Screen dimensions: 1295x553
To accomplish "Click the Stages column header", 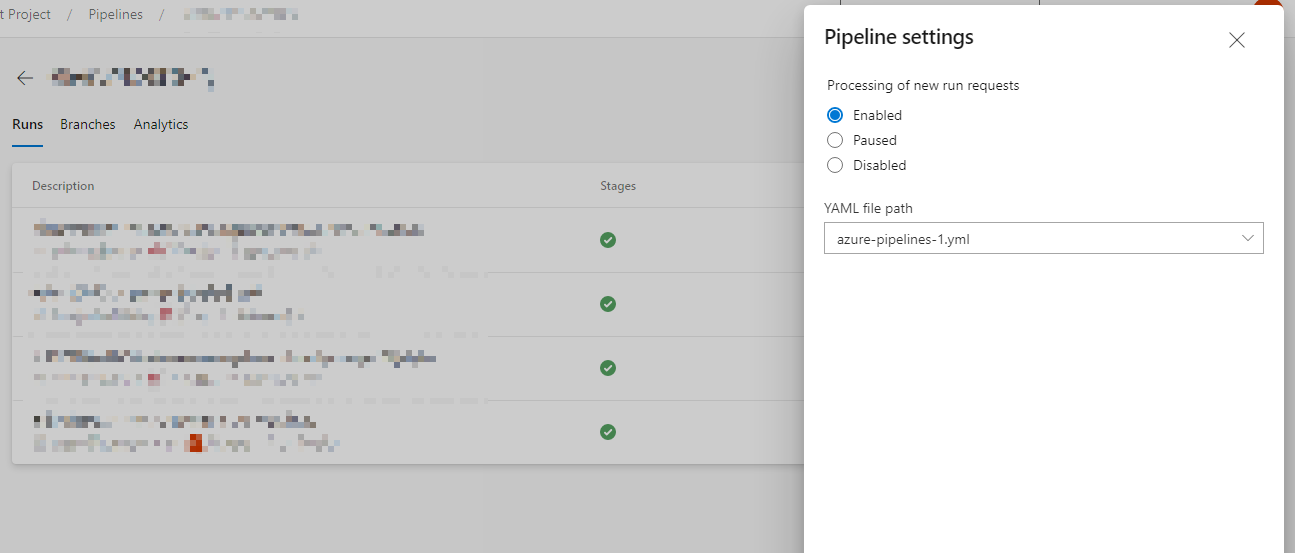I will 618,186.
